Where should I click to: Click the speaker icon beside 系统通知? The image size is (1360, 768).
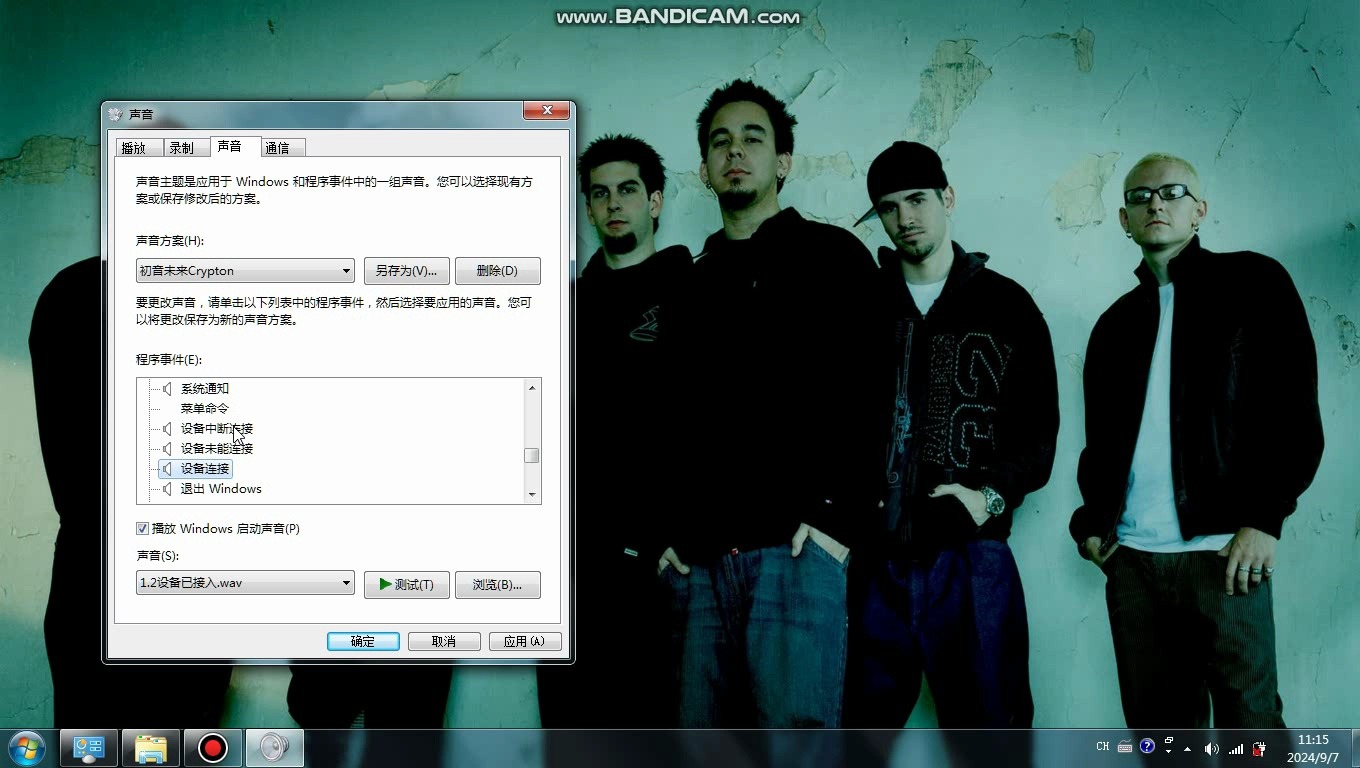coord(168,388)
